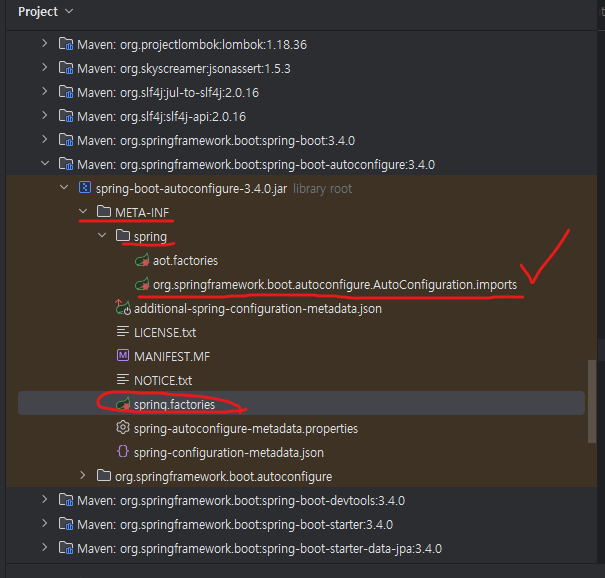Select Maven: org.slf4j:jul-to-slf4j:2.0.16

point(168,93)
